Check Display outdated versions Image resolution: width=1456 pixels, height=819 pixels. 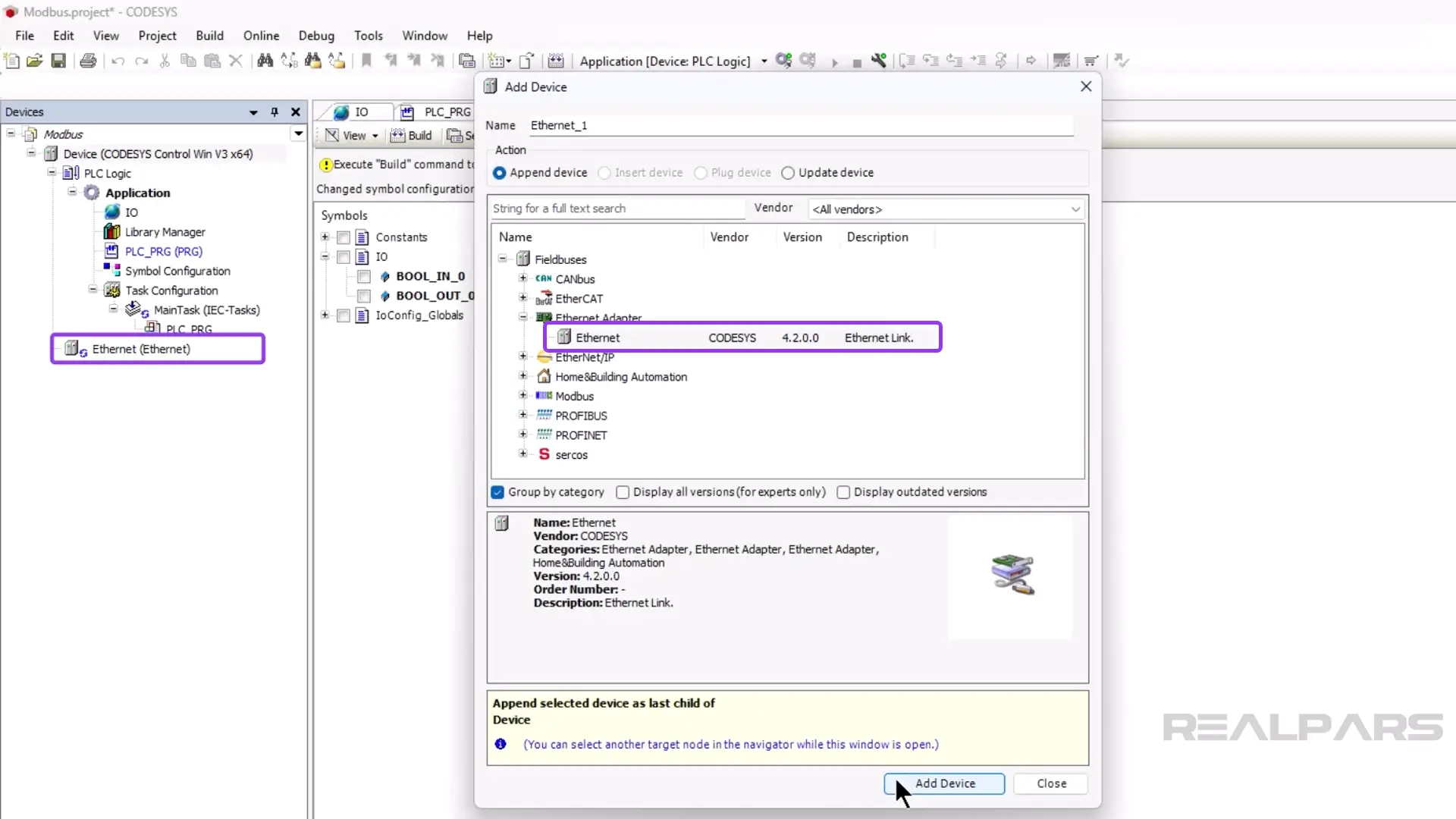click(843, 492)
